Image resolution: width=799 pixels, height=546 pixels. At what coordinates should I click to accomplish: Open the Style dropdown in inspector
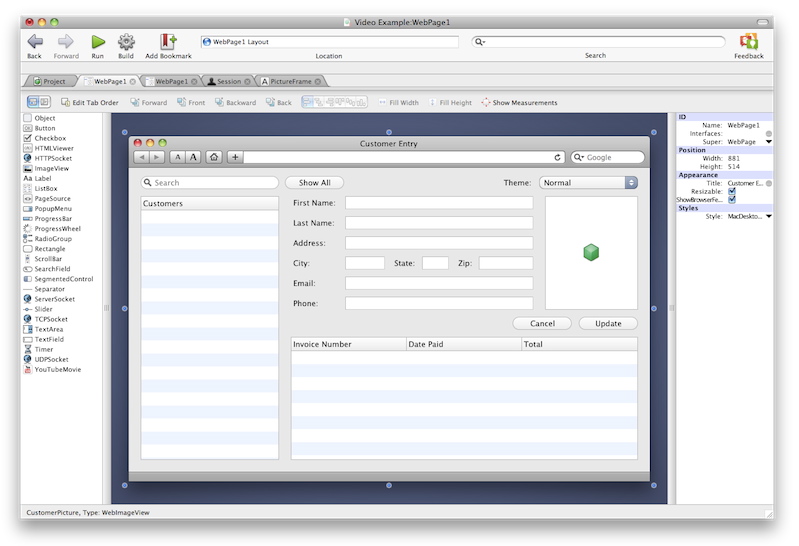pos(769,216)
